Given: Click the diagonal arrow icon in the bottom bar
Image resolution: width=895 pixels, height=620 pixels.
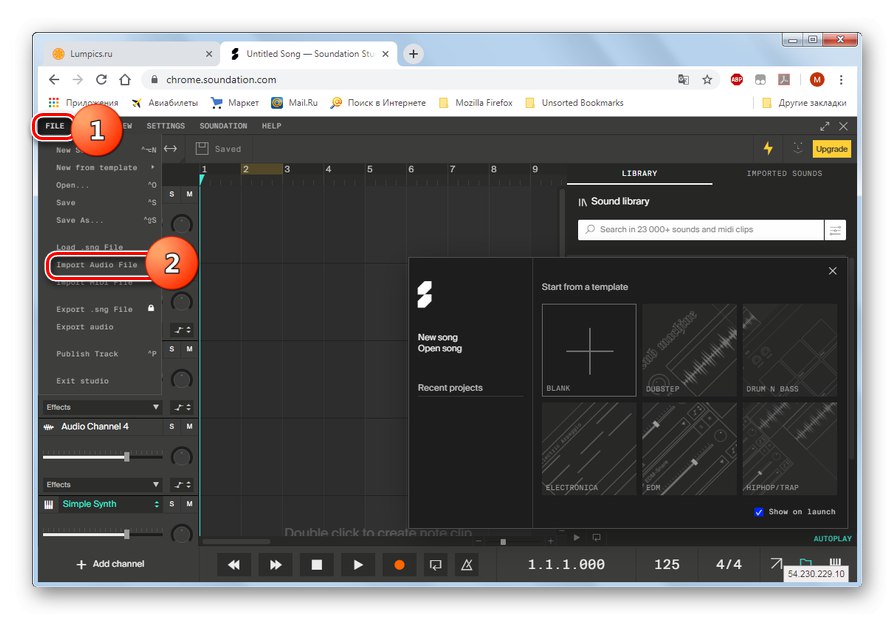Looking at the screenshot, I should pyautogui.click(x=776, y=563).
